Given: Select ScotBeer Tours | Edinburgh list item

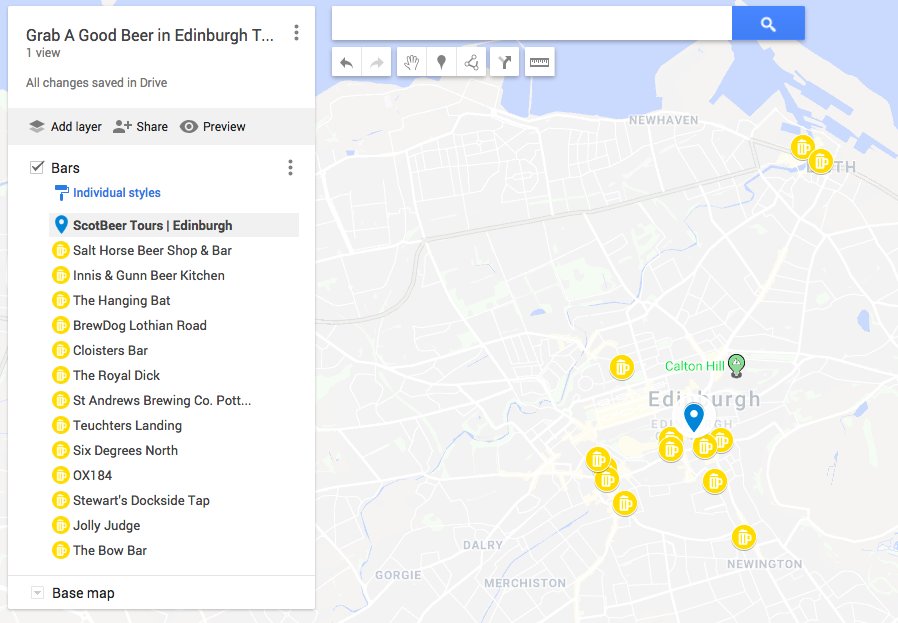Looking at the screenshot, I should click(174, 225).
